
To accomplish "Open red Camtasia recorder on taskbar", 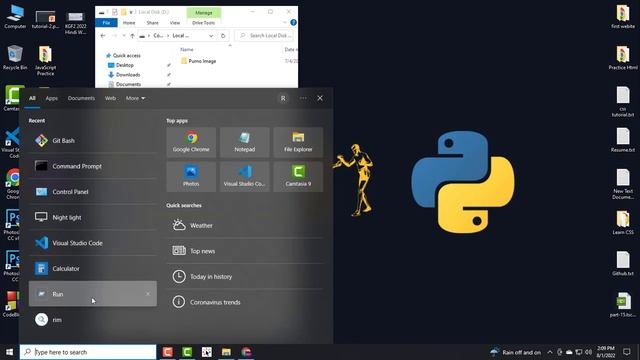I will coord(167,352).
